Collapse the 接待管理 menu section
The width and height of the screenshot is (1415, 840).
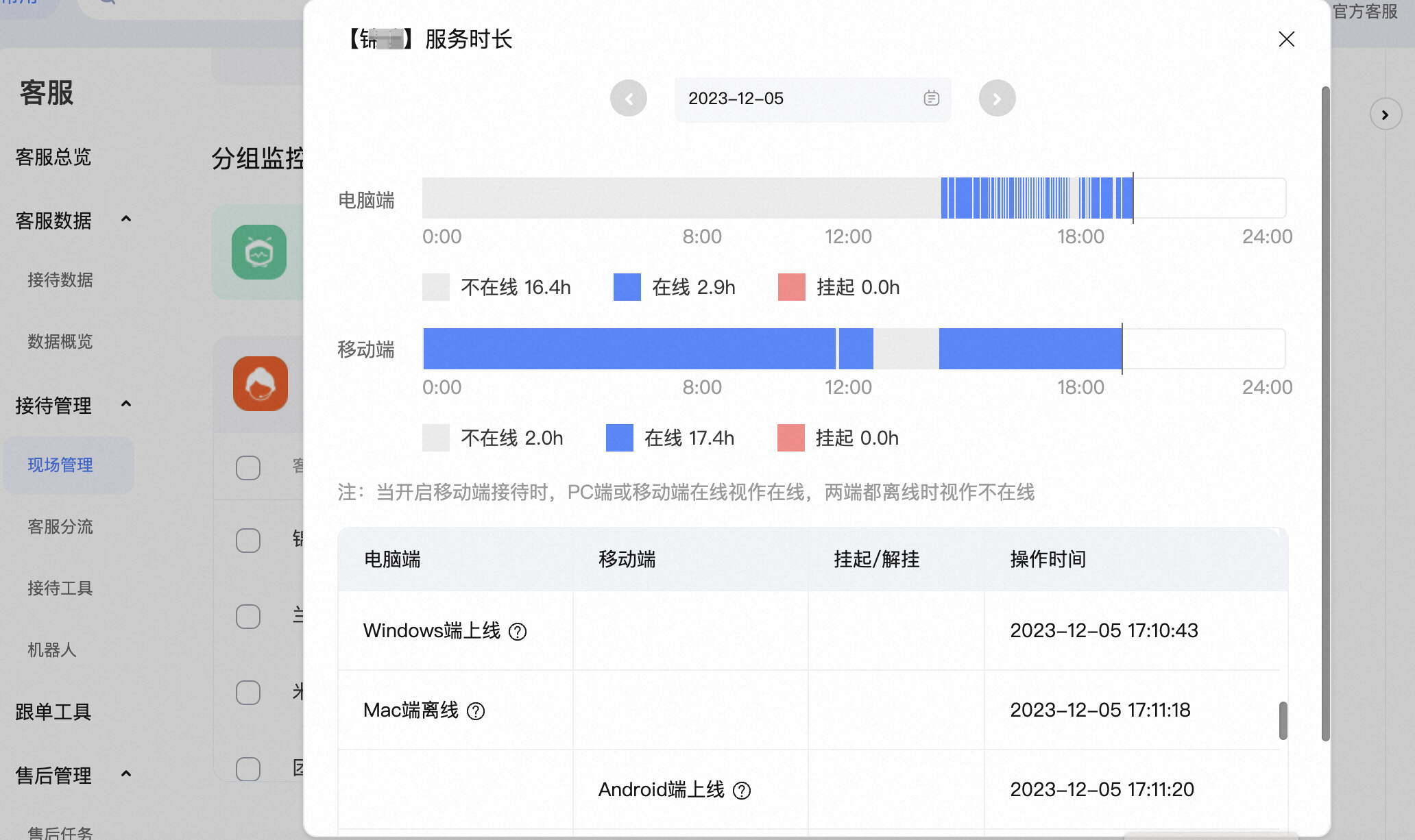pyautogui.click(x=126, y=404)
